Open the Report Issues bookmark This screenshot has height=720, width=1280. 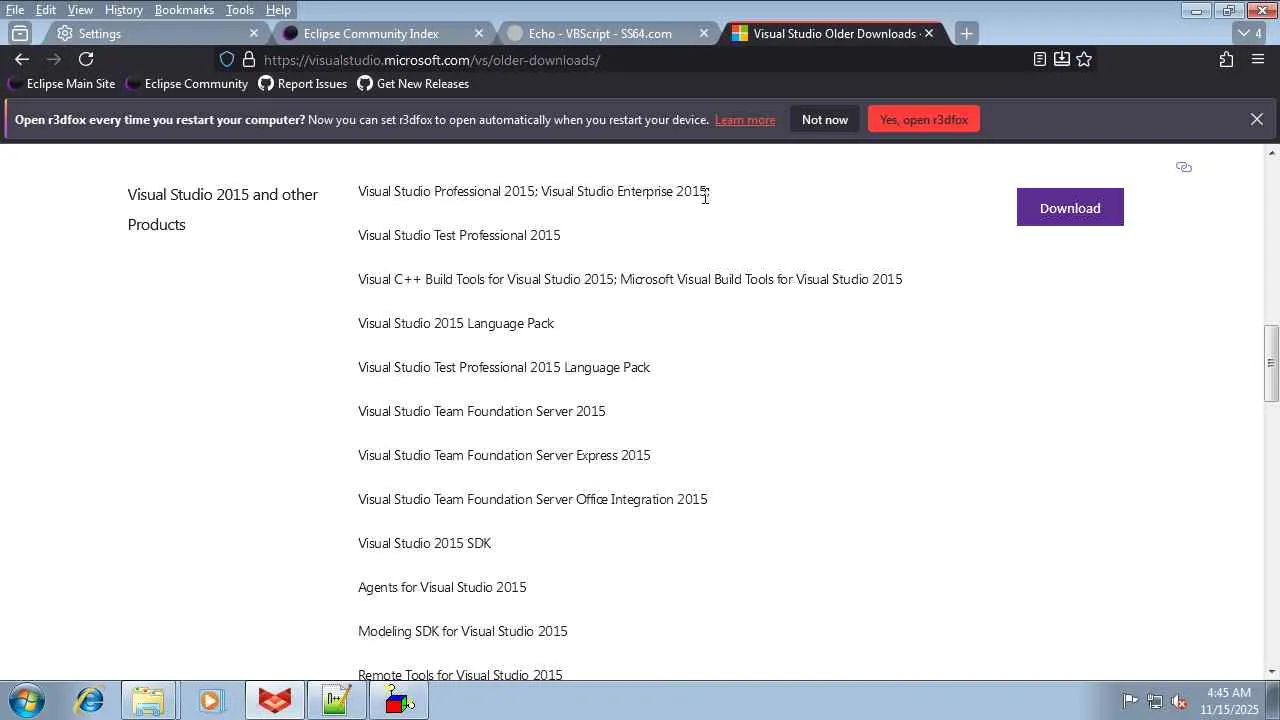pyautogui.click(x=303, y=84)
